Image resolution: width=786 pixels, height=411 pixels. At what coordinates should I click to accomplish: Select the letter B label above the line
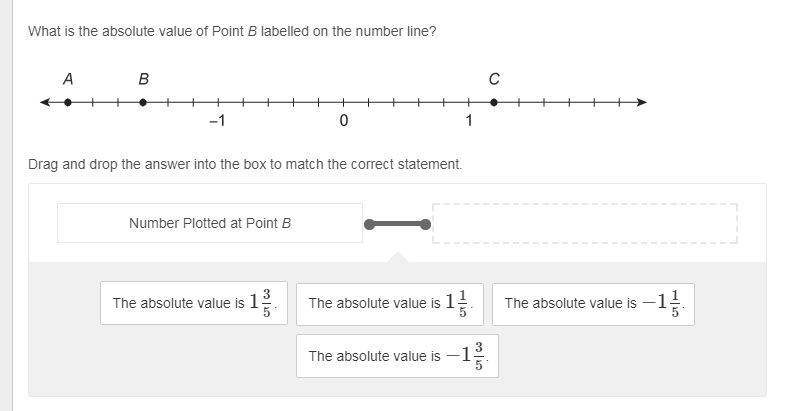[x=143, y=79]
